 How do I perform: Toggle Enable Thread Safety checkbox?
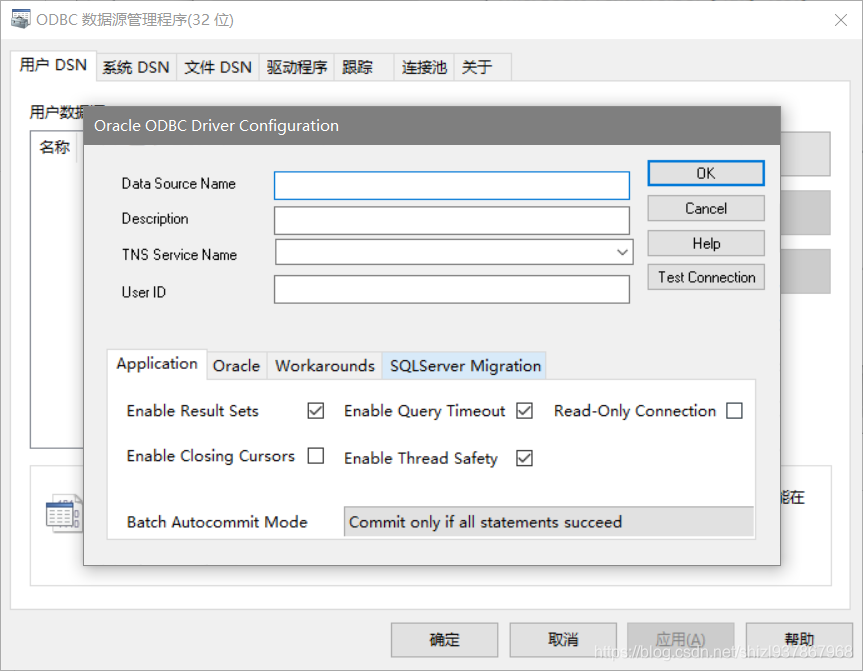[525, 458]
